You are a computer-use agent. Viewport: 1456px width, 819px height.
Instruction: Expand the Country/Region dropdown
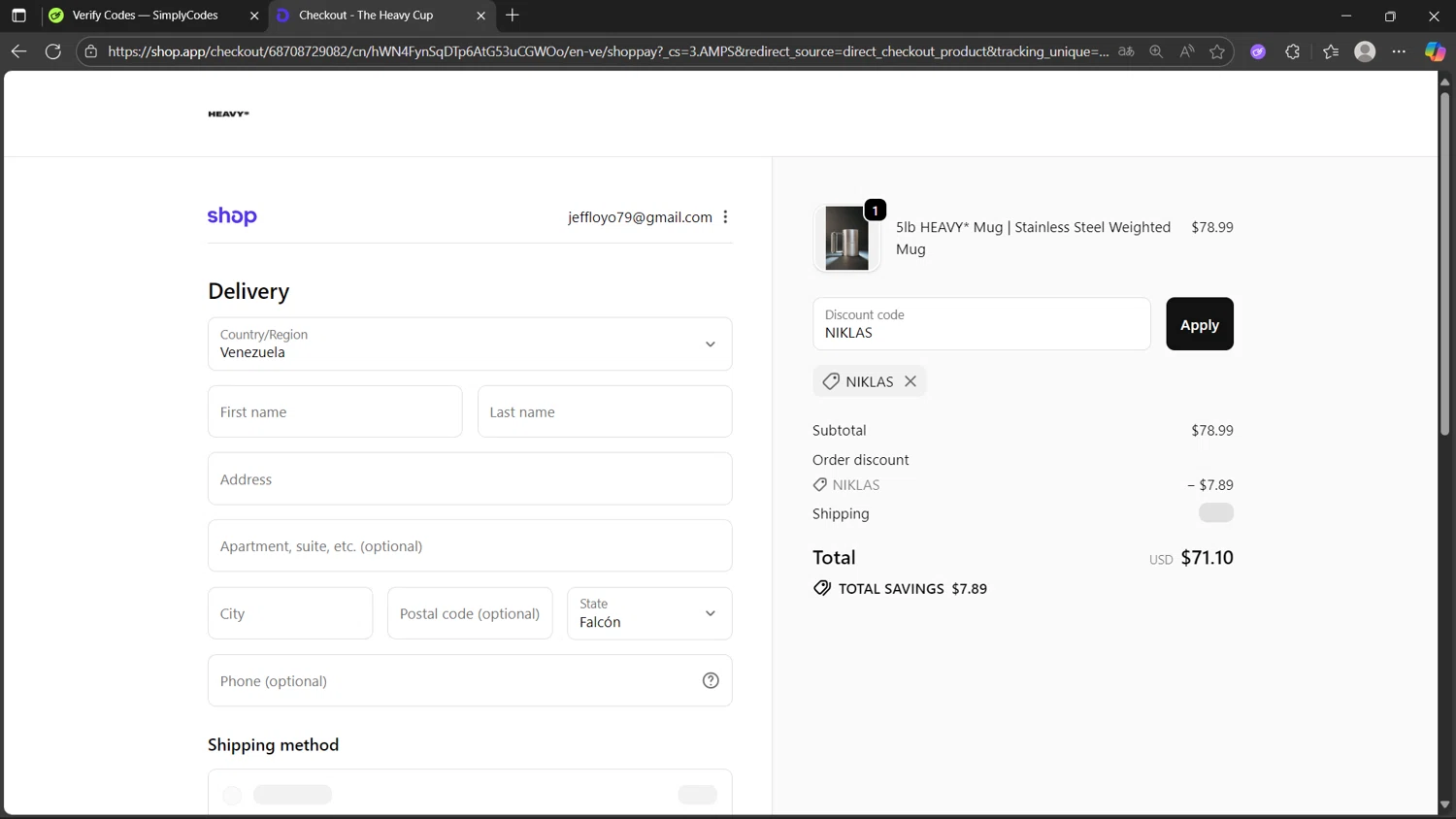470,344
